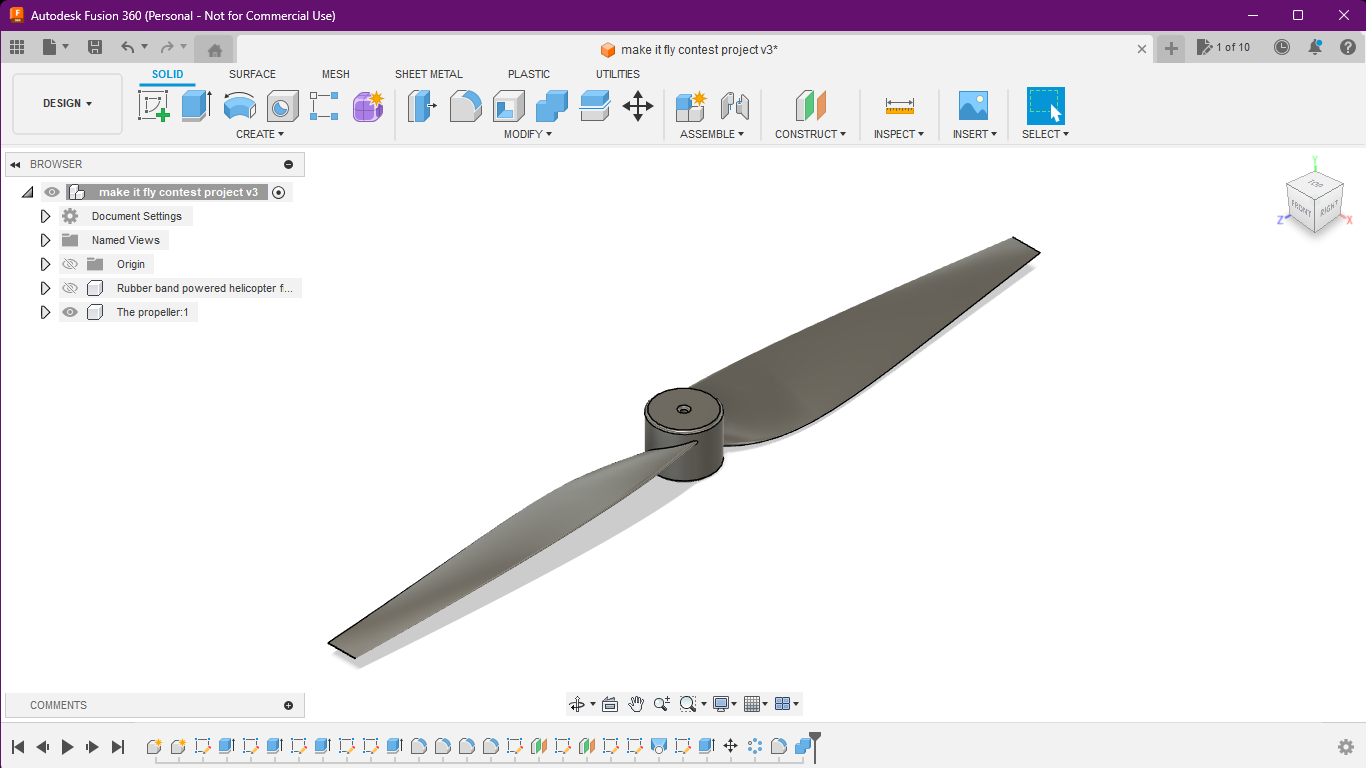Click FRONT face on the ViewCube
Screen dimensions: 1366x768
point(1302,210)
